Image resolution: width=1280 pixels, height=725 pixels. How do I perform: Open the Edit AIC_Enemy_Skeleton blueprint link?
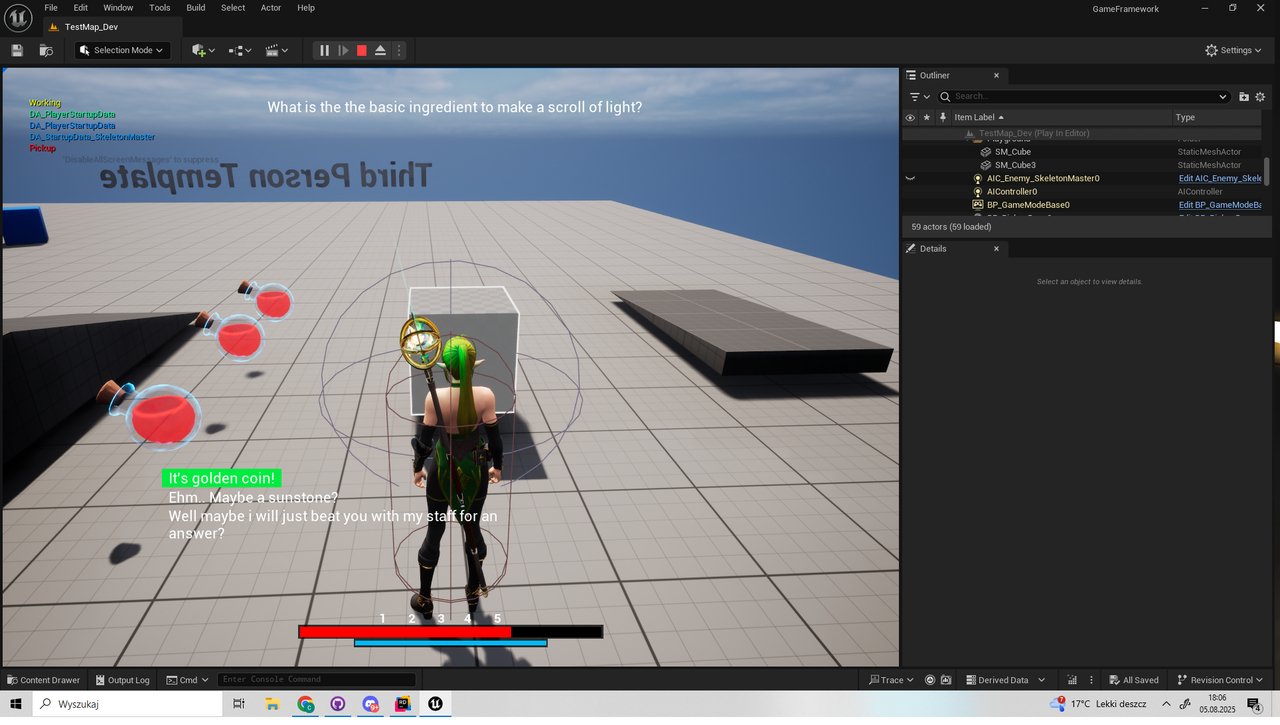[x=1220, y=178]
